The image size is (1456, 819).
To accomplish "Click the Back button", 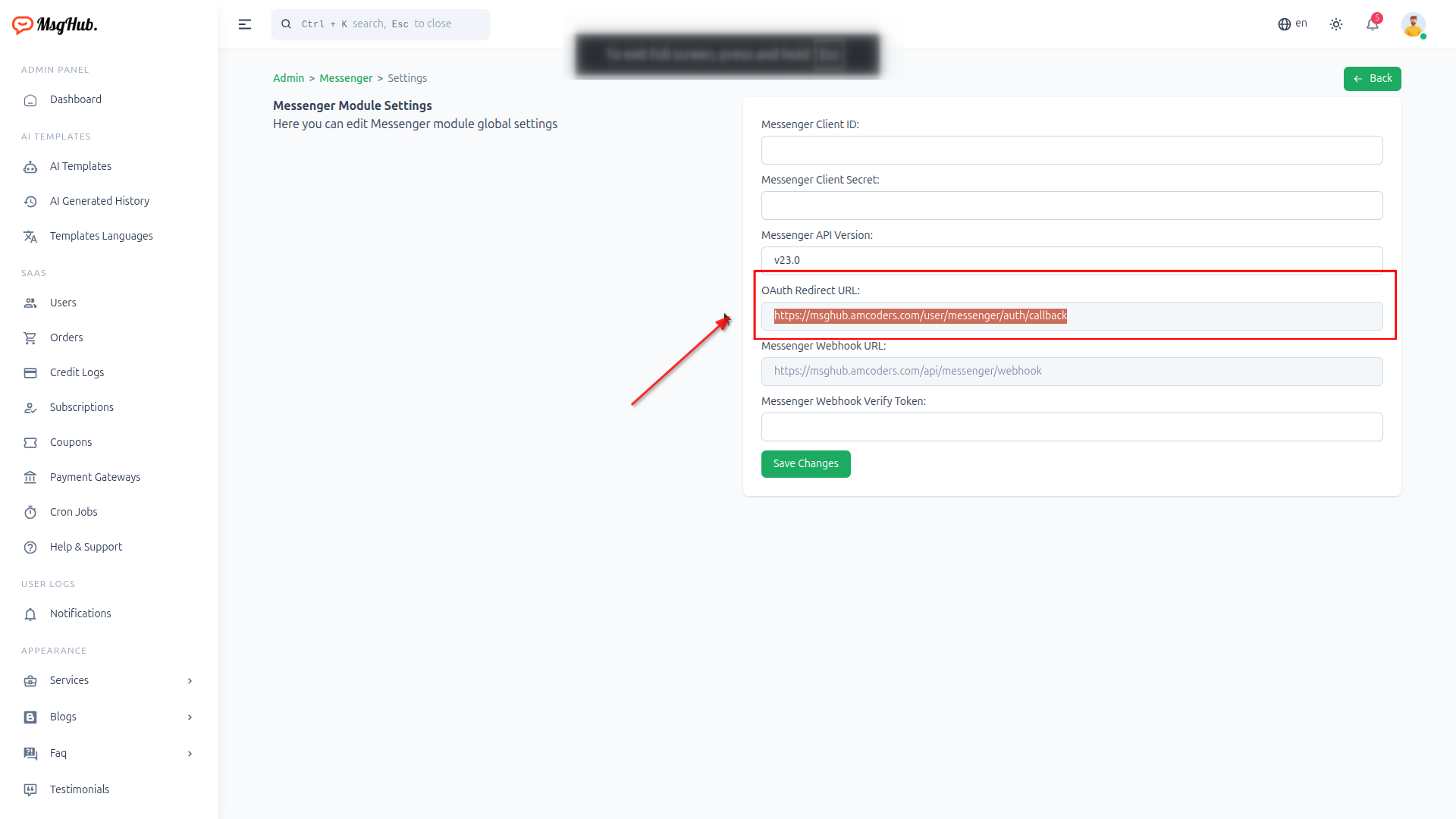I will pyautogui.click(x=1372, y=79).
